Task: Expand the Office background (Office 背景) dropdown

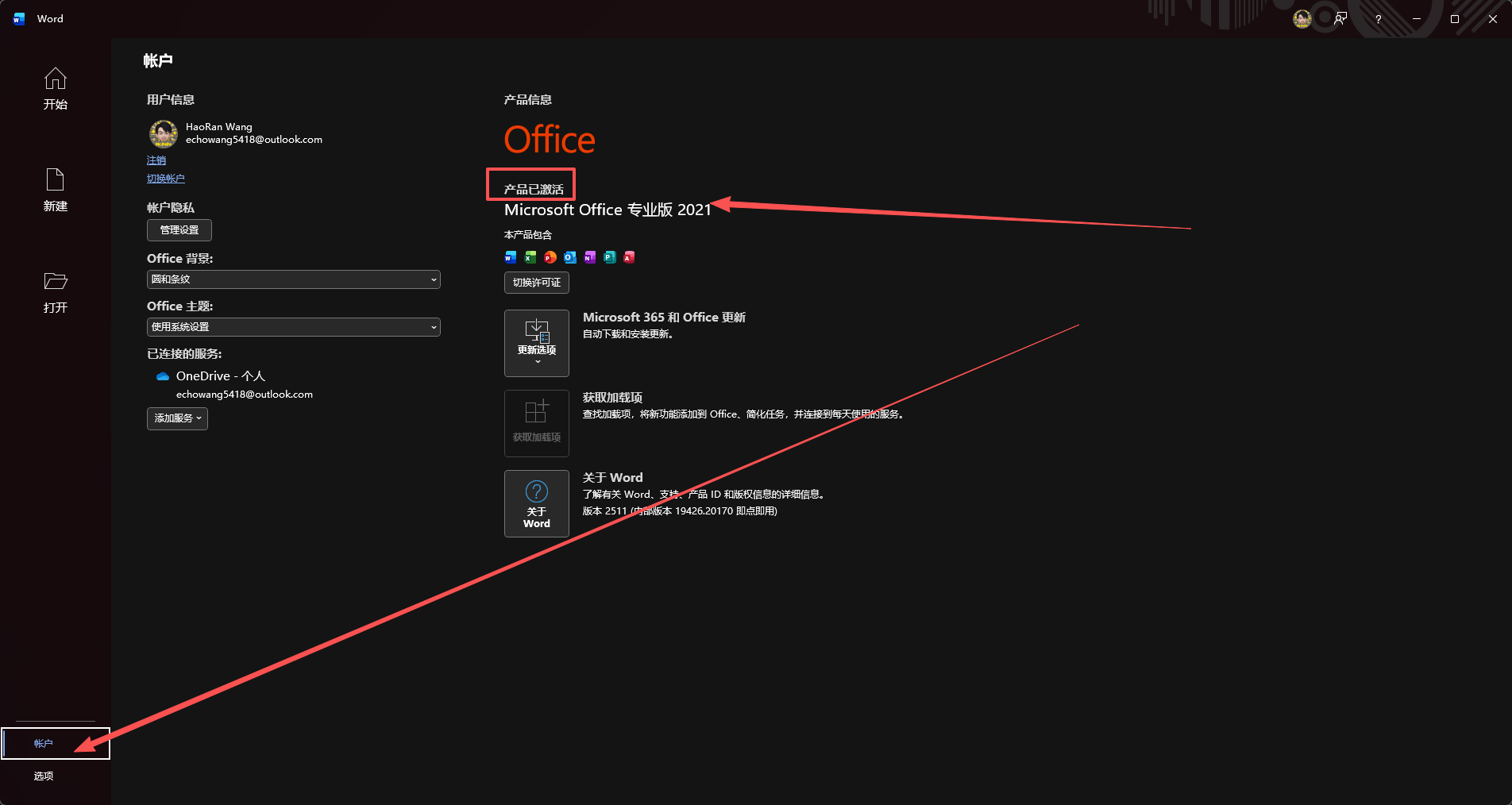Action: coord(293,279)
